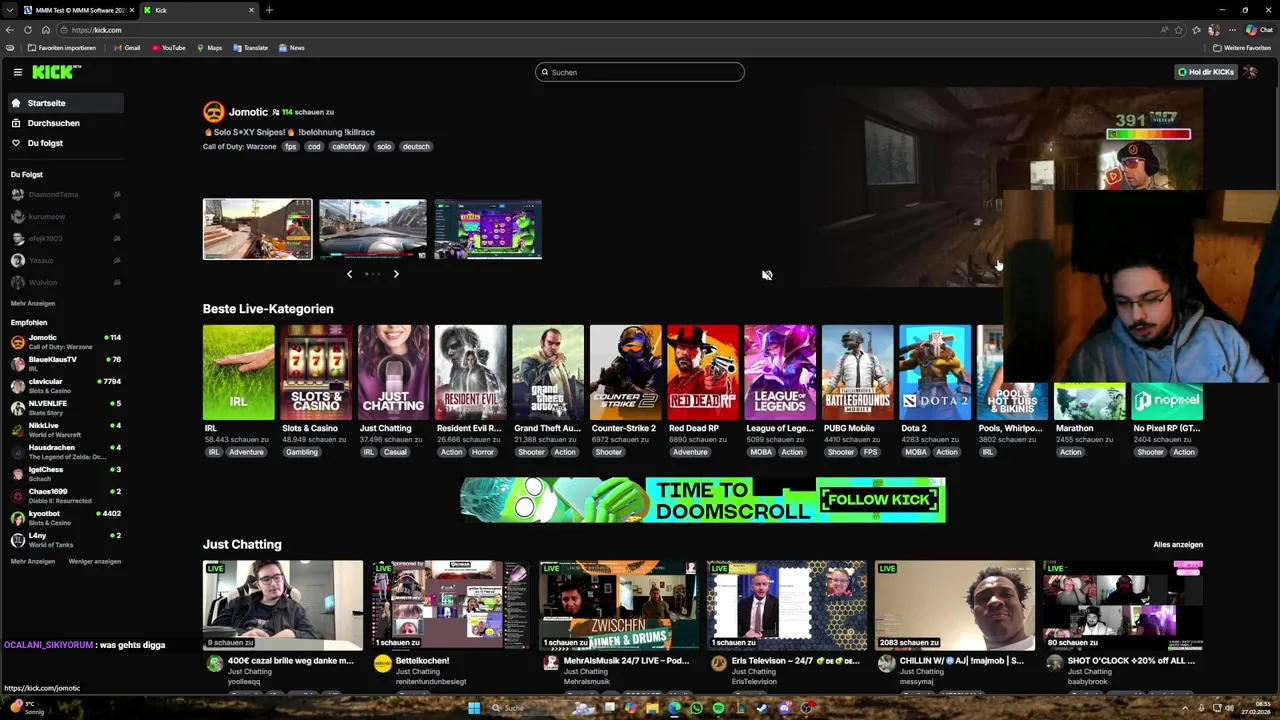Open the profile avatar menu

click(x=1250, y=72)
